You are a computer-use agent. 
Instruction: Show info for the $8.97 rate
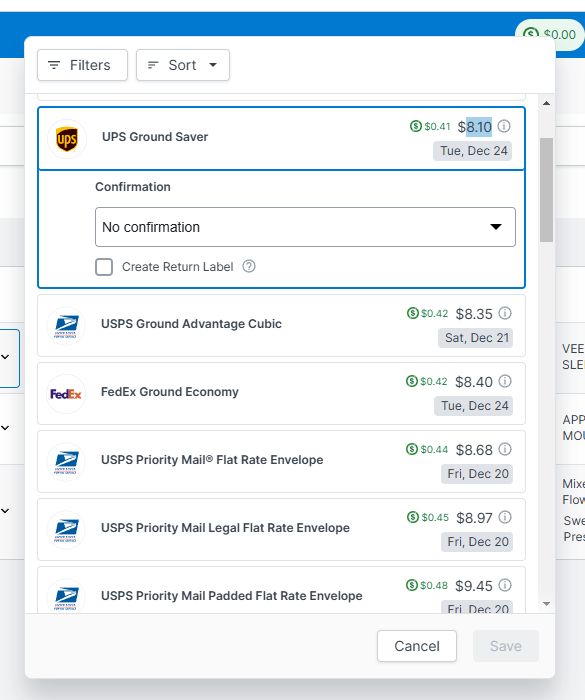coord(505,517)
